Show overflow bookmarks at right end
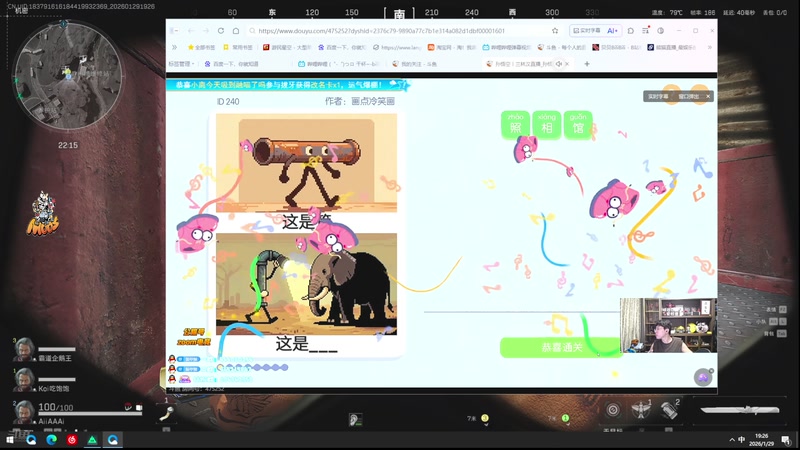This screenshot has height=450, width=800. pos(709,47)
